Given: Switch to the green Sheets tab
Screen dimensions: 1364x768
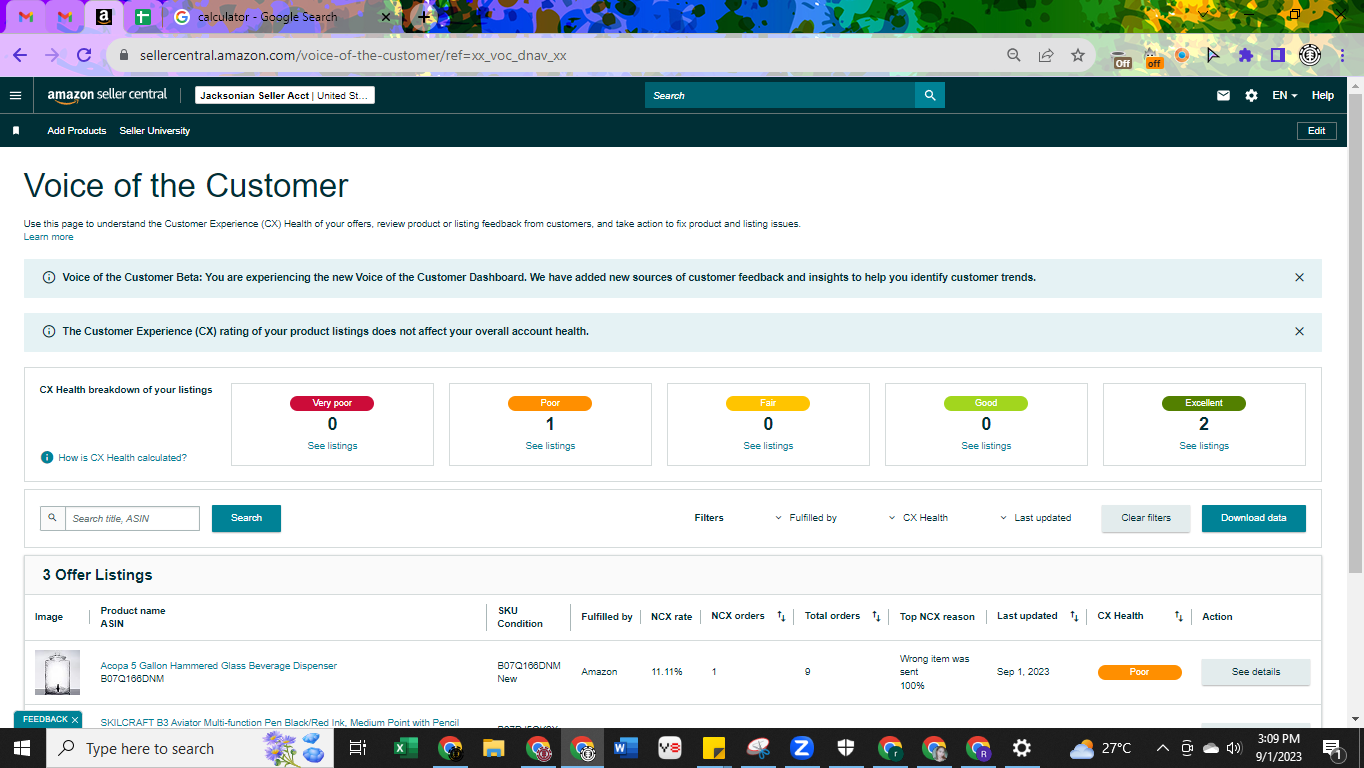Looking at the screenshot, I should (143, 17).
